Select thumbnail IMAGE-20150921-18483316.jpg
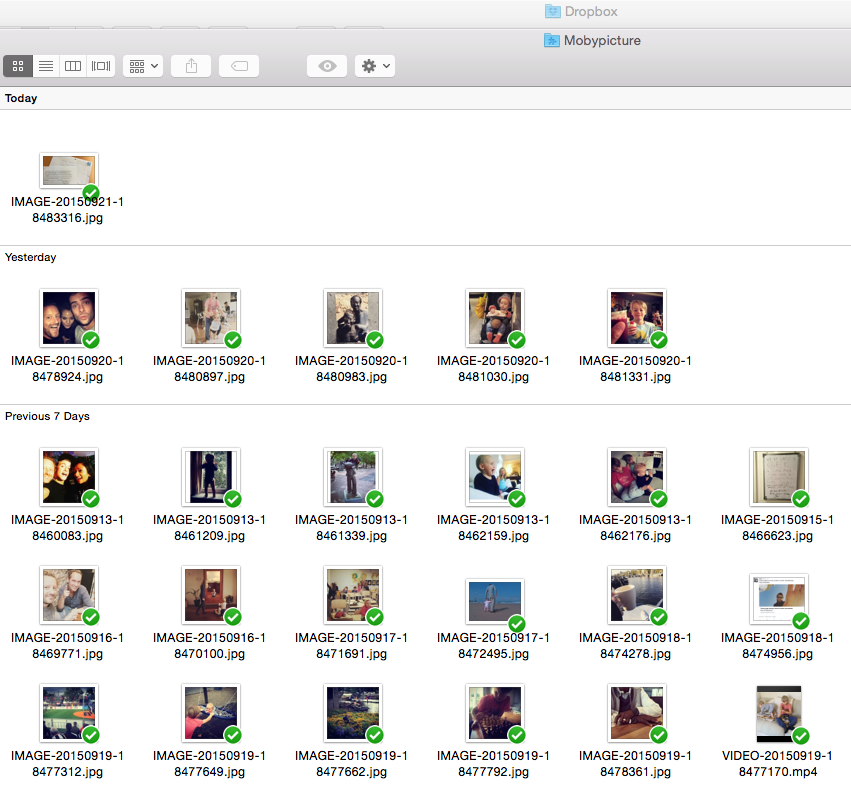 coord(69,170)
